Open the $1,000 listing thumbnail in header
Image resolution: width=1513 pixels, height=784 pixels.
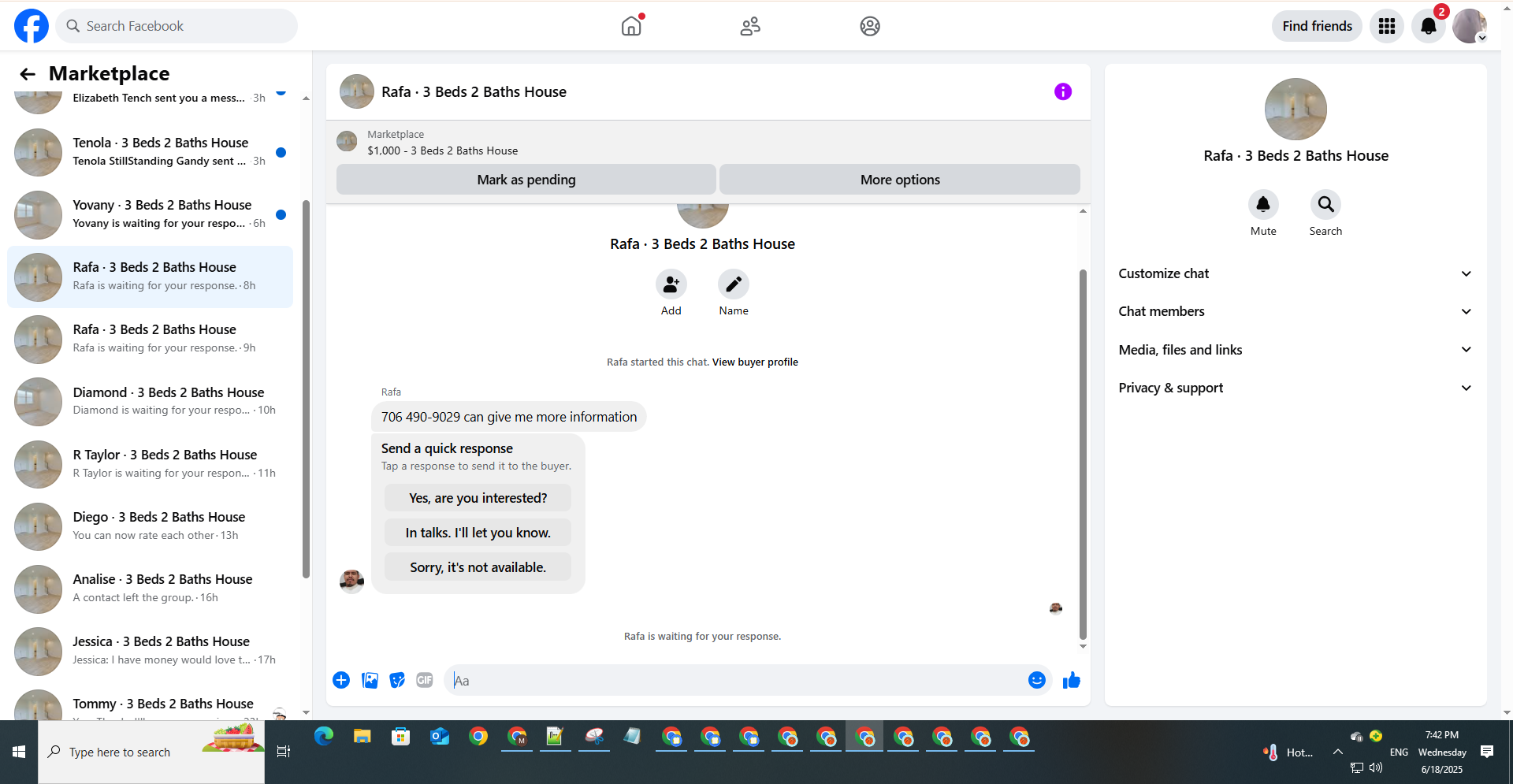[347, 142]
